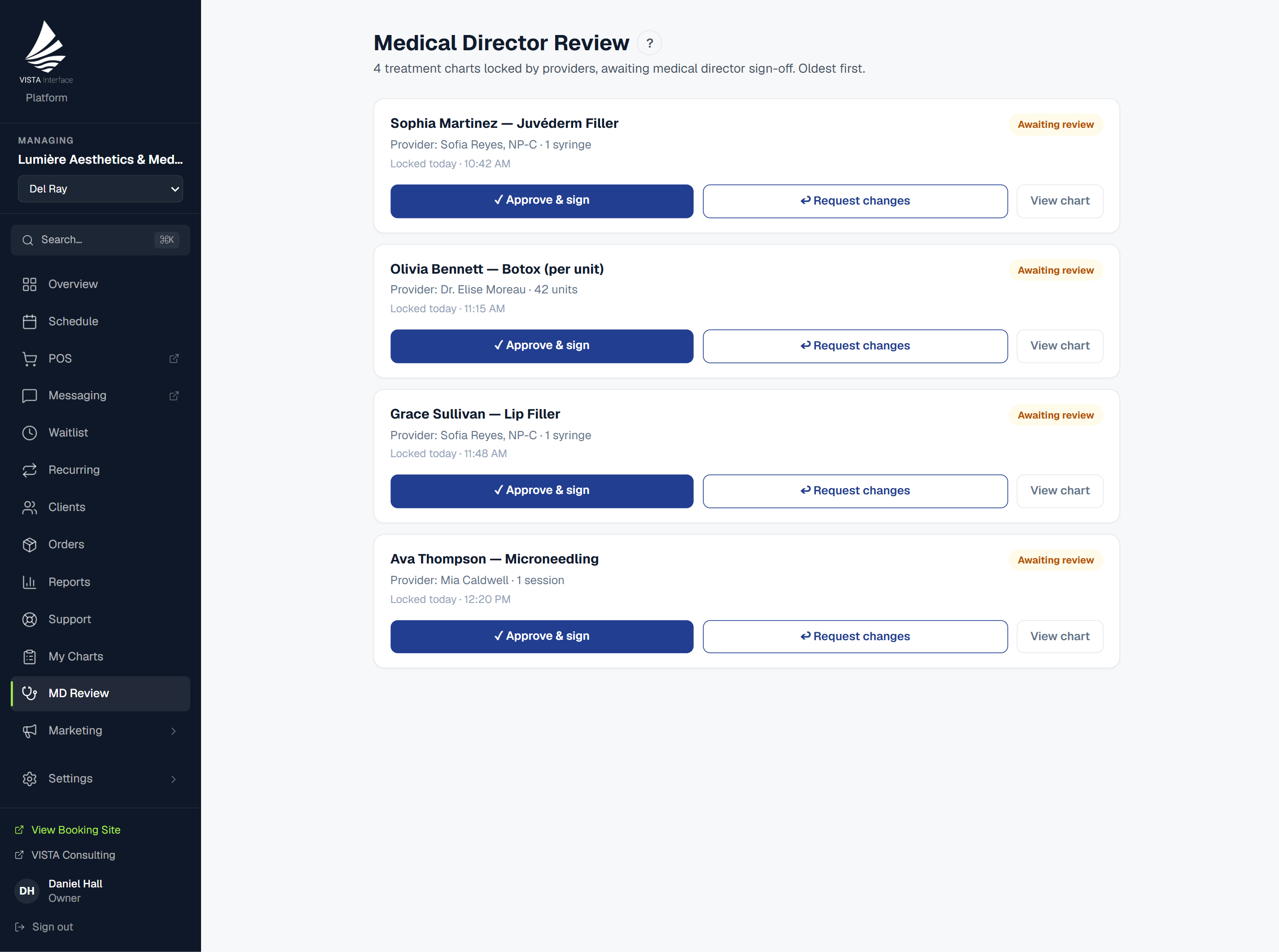This screenshot has width=1279, height=952.
Task: Open the Del Ray location dropdown
Action: 100,189
